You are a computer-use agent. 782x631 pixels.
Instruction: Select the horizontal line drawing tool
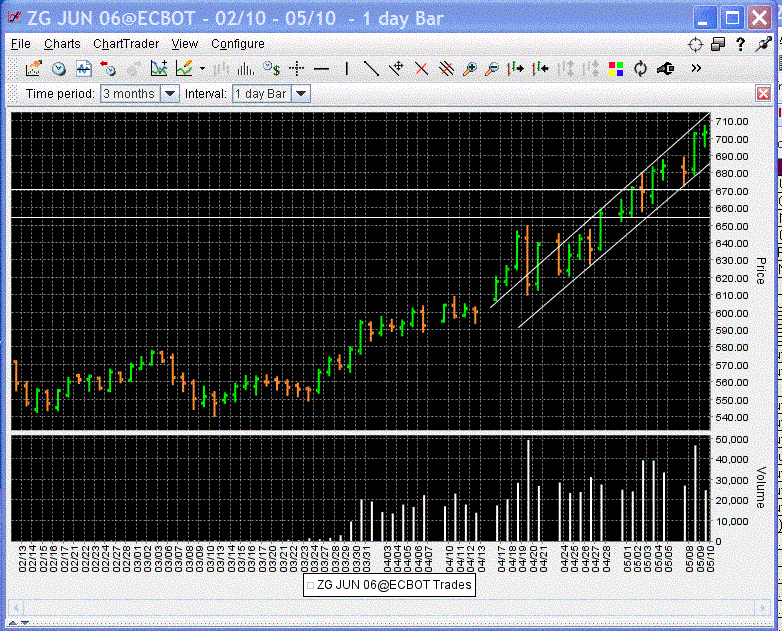pos(321,68)
